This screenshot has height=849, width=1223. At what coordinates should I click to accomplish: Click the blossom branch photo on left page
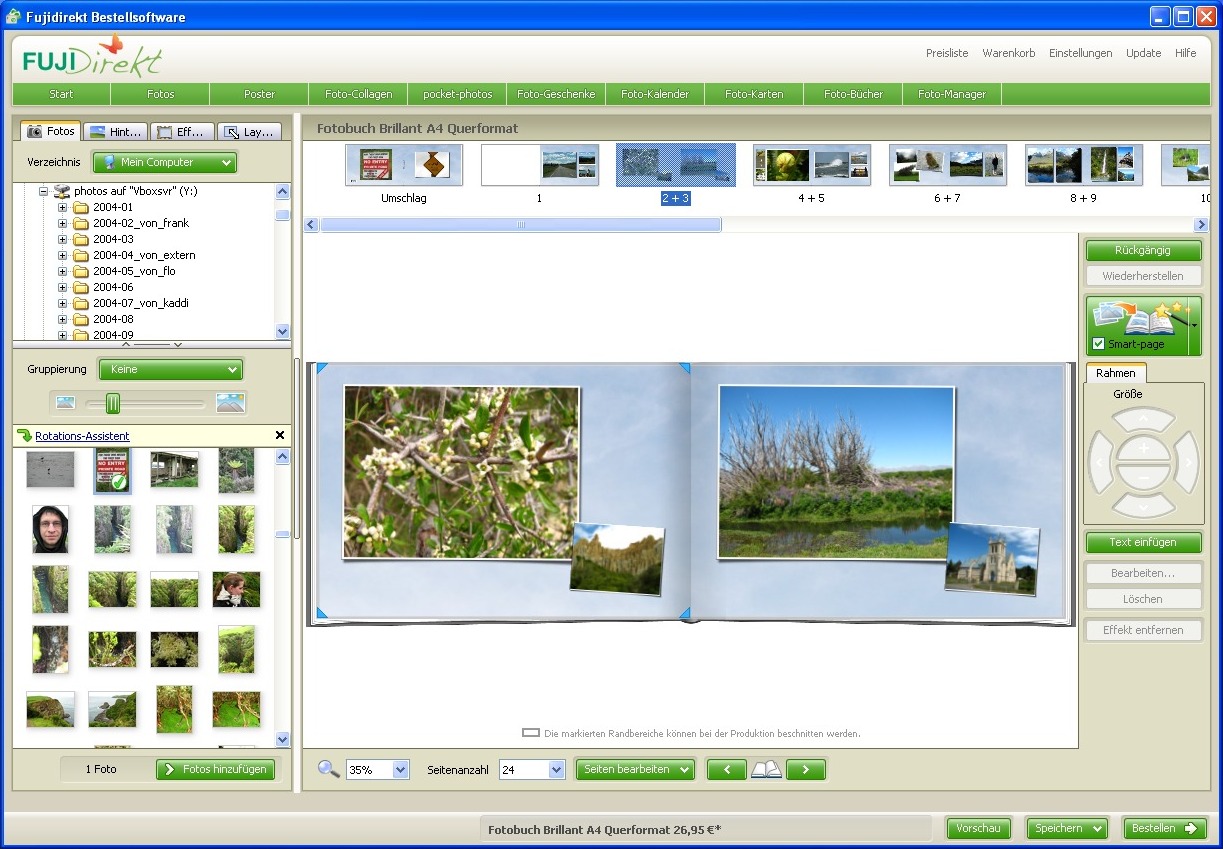click(x=460, y=470)
